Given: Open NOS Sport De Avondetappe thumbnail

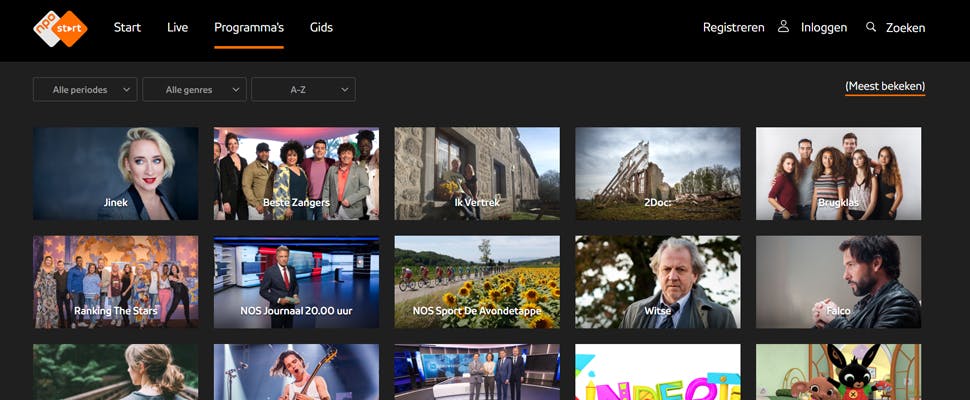Looking at the screenshot, I should coord(477,282).
